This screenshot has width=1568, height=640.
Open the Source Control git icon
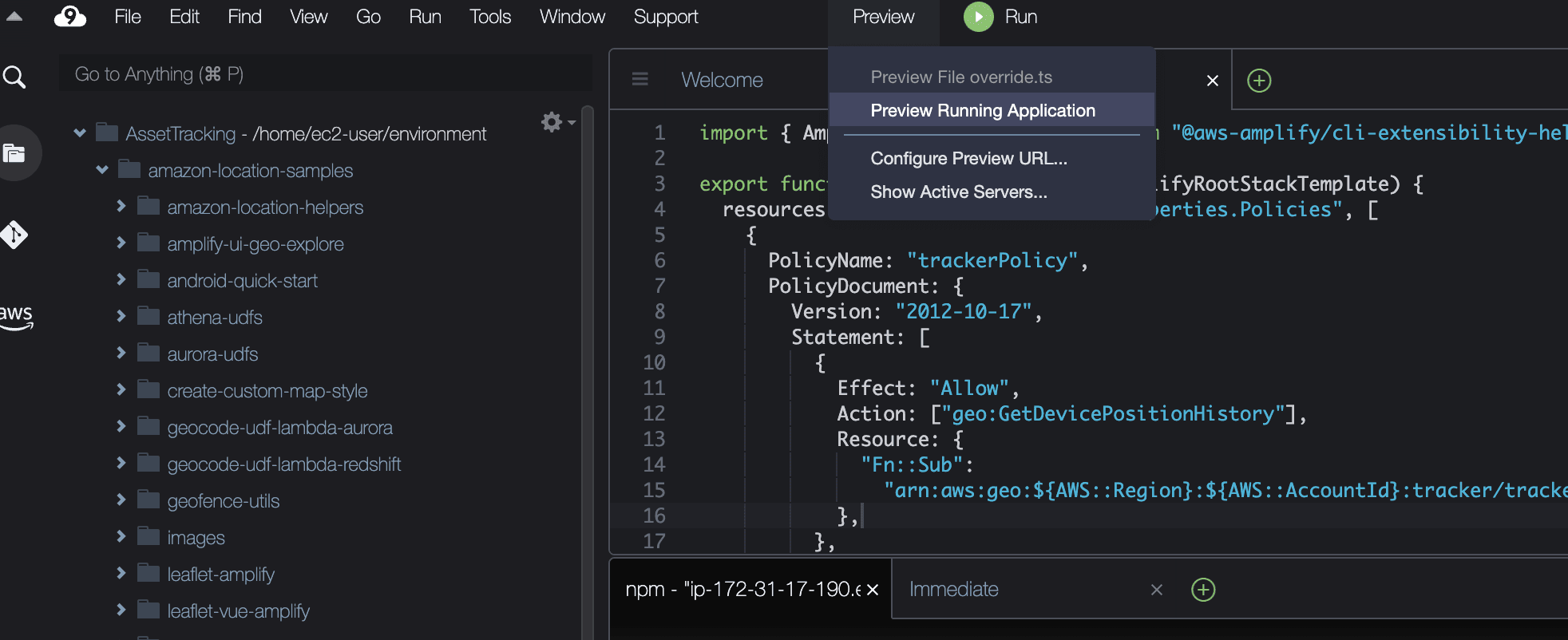click(x=14, y=235)
